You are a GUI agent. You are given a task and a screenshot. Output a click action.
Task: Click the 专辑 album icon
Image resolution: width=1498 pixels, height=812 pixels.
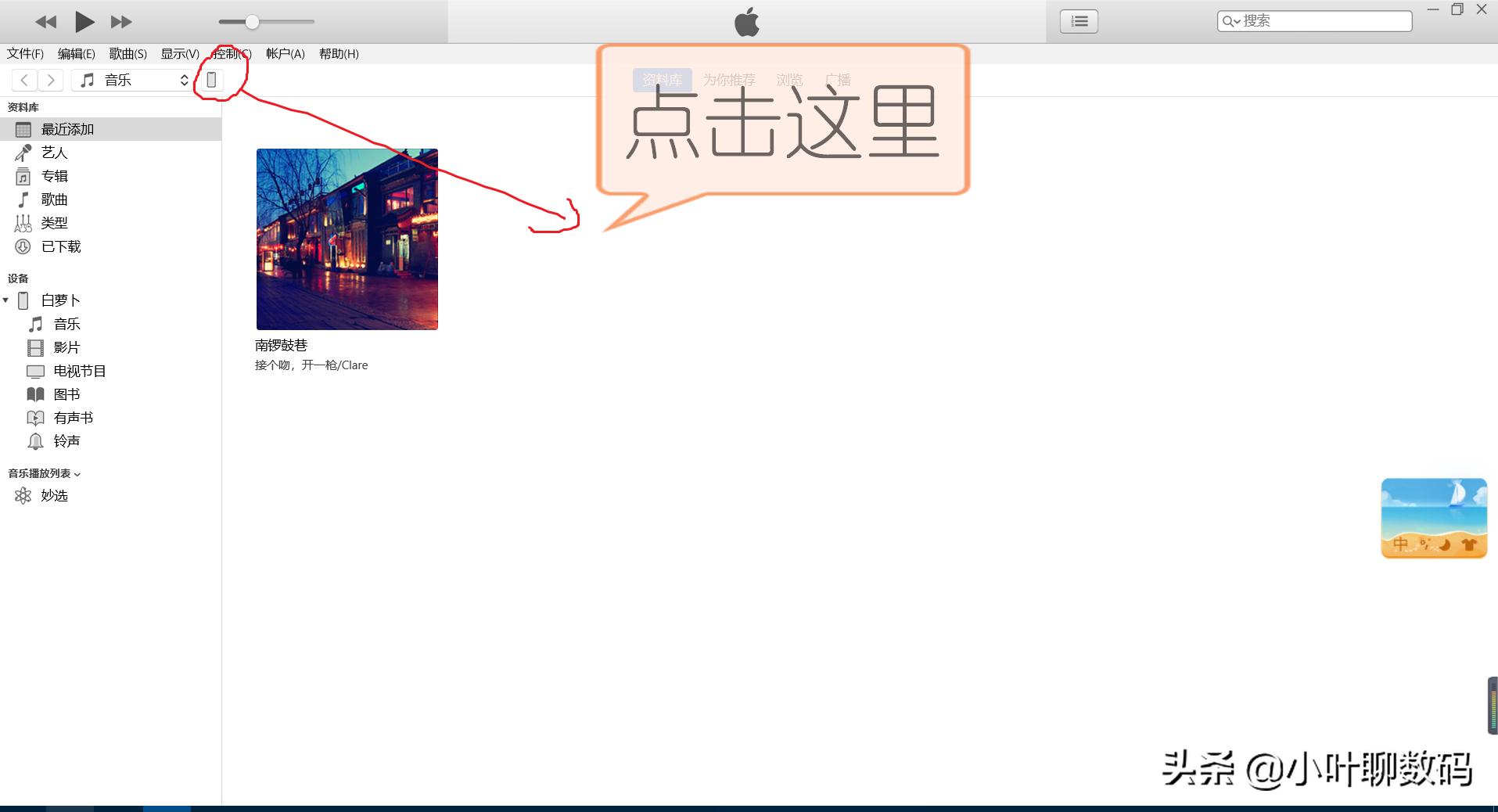pyautogui.click(x=23, y=176)
